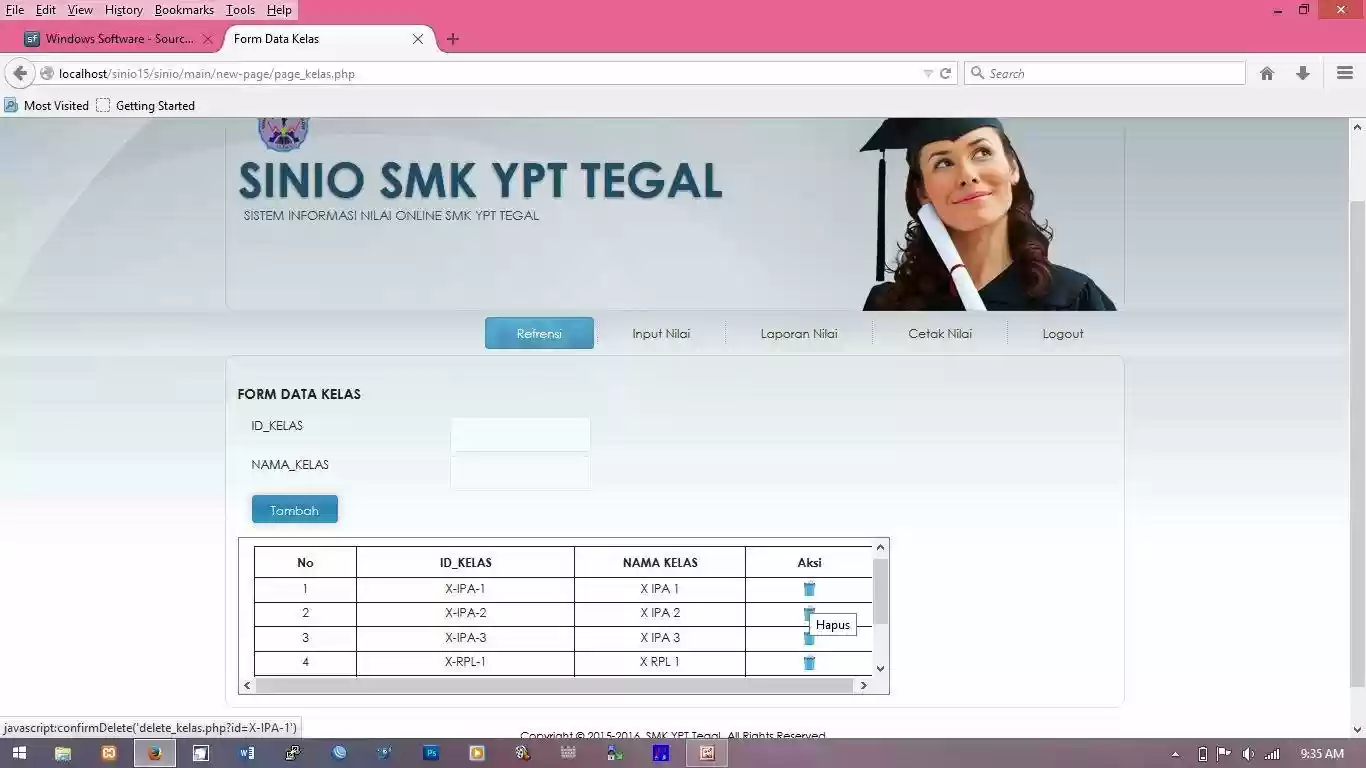Screen dimensions: 1366x768
Task: Click the volume speaker icon in system tray
Action: pyautogui.click(x=1247, y=754)
